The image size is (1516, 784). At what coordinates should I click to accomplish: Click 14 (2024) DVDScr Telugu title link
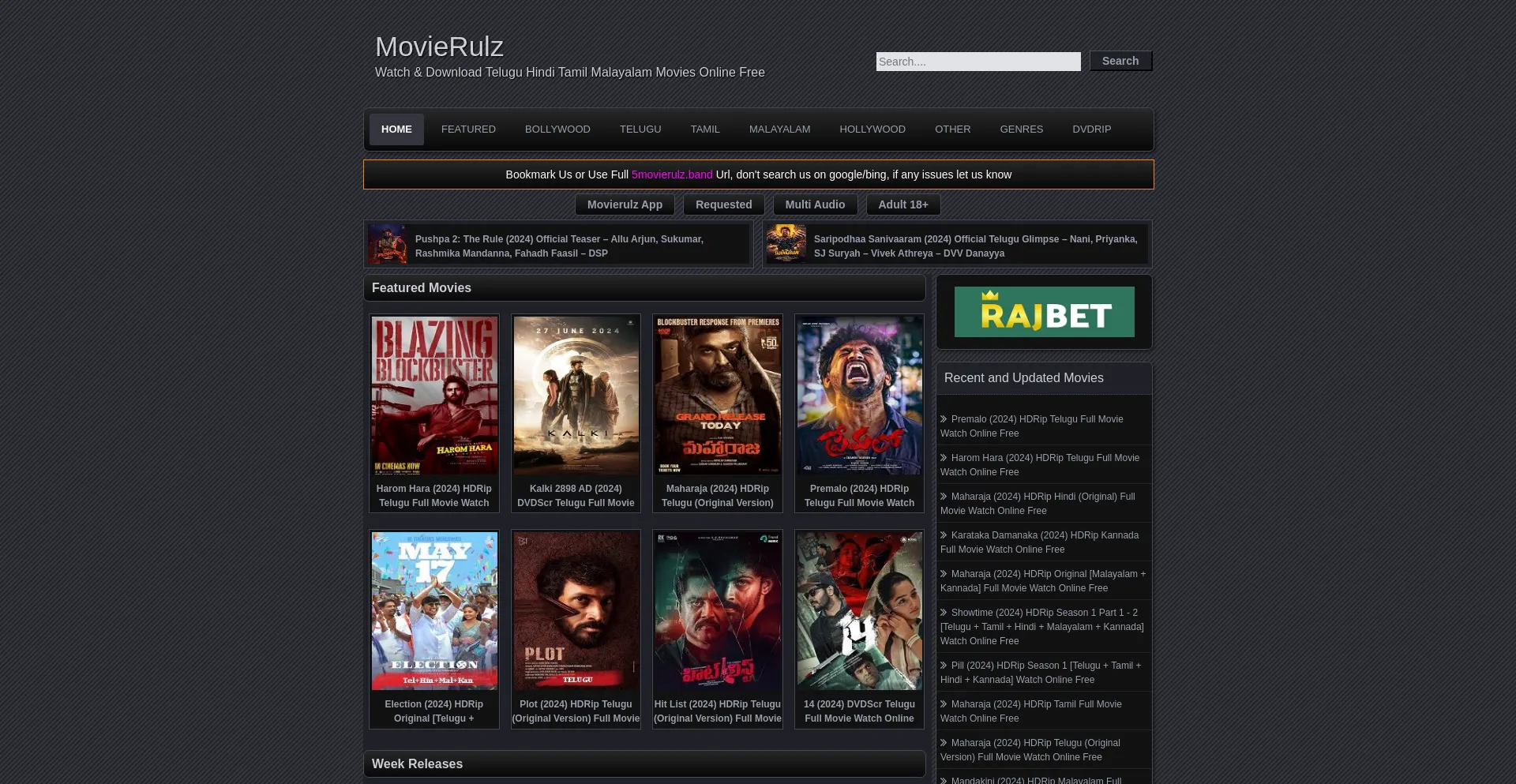[x=860, y=711]
